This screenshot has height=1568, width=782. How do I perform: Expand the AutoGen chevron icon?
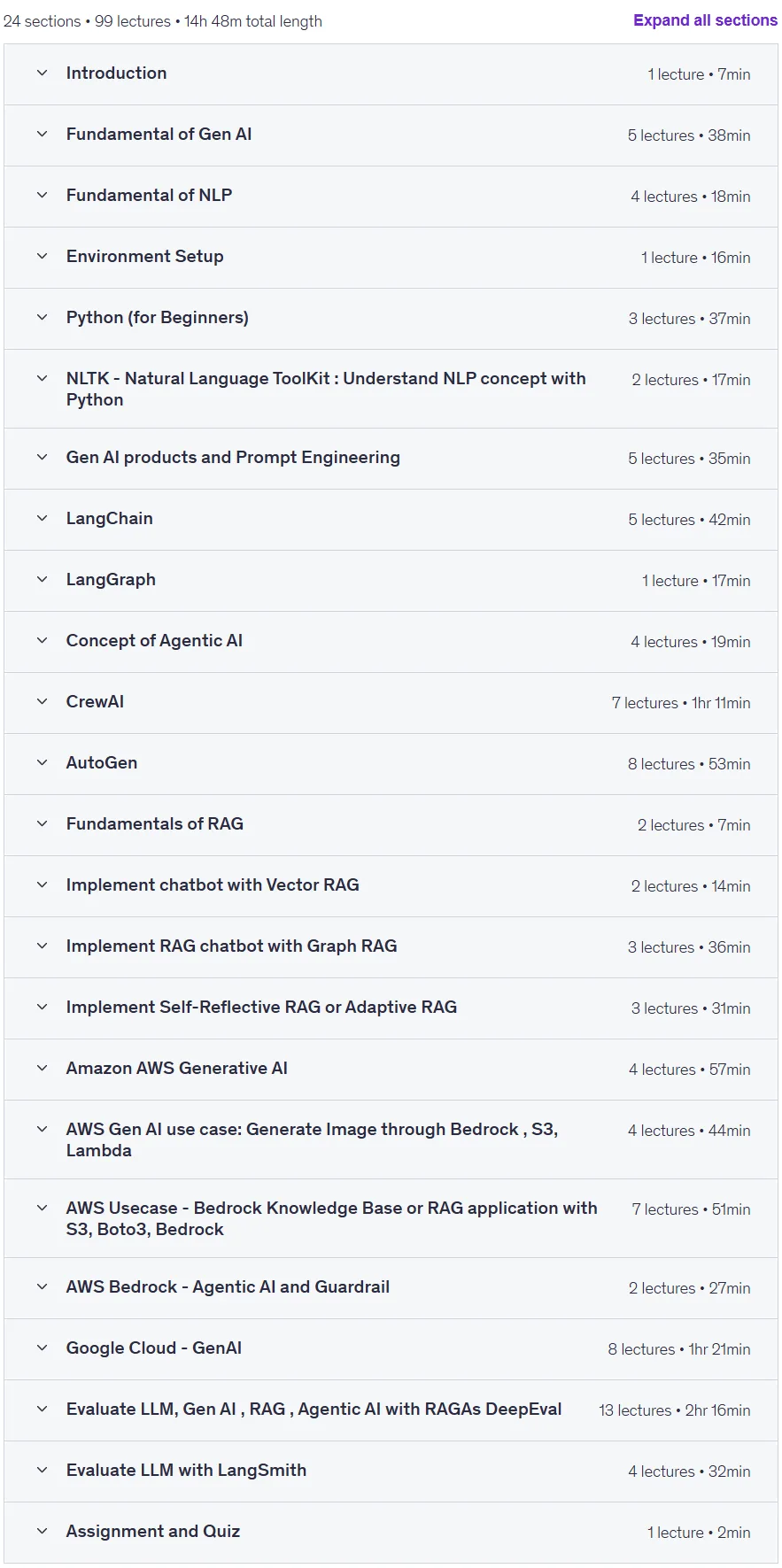(x=42, y=763)
